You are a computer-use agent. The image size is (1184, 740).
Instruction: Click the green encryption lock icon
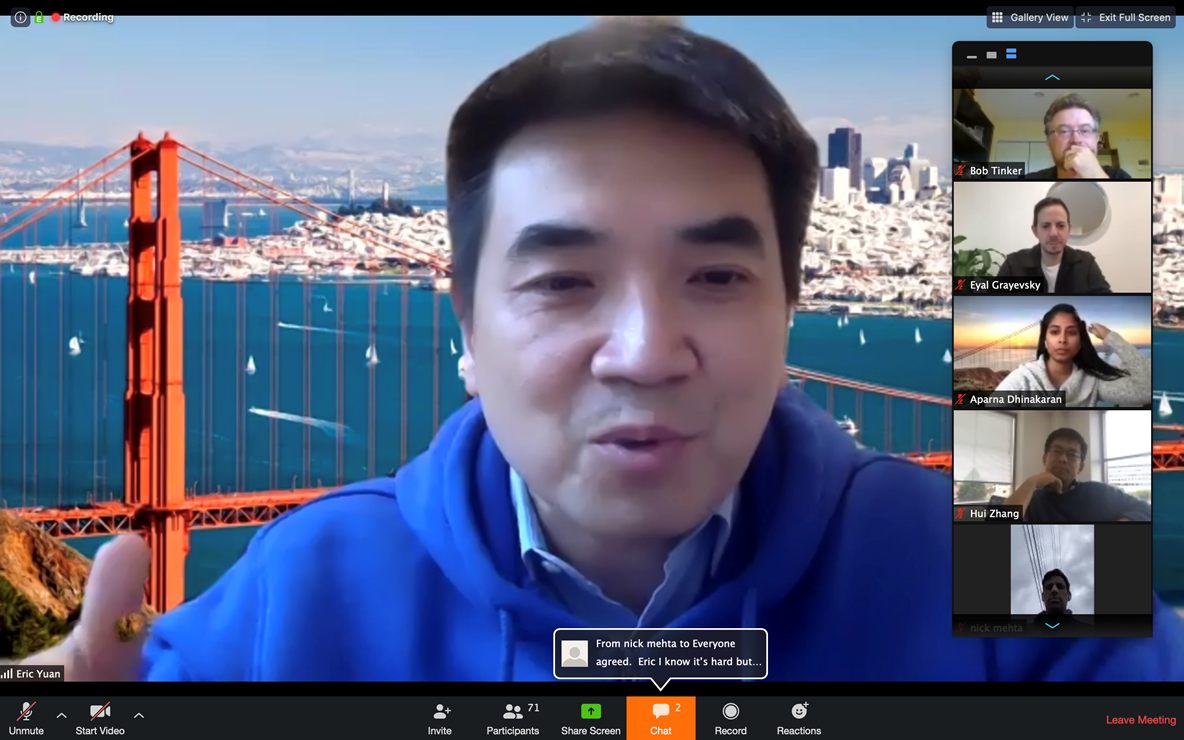[39, 17]
